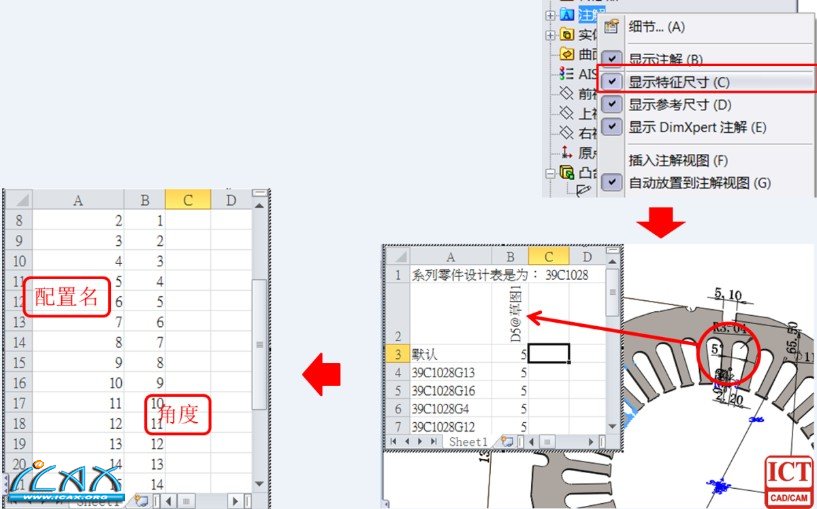The height and width of the screenshot is (509, 817).
Task: Go to previous sheet in the 39C1028 table
Action: coord(407,442)
